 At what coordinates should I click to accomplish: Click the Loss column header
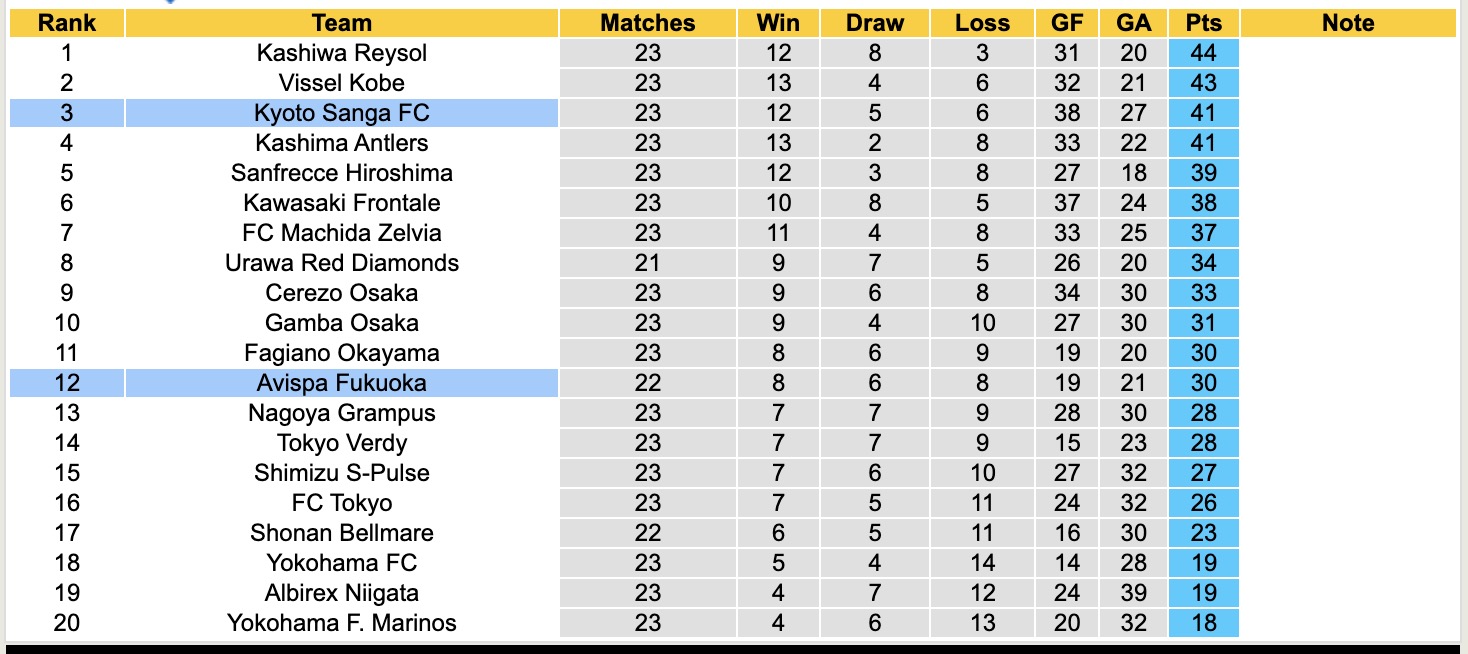(x=982, y=23)
